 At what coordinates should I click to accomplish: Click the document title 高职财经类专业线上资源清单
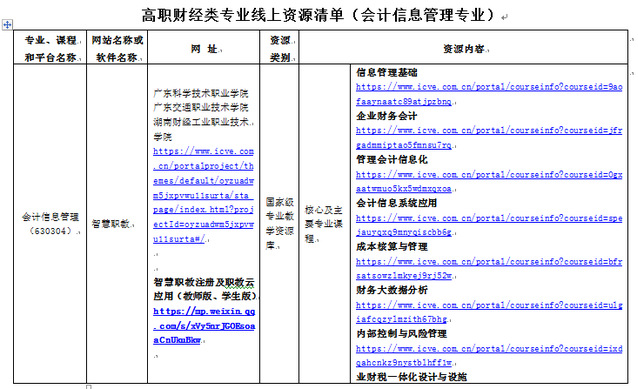(242, 15)
